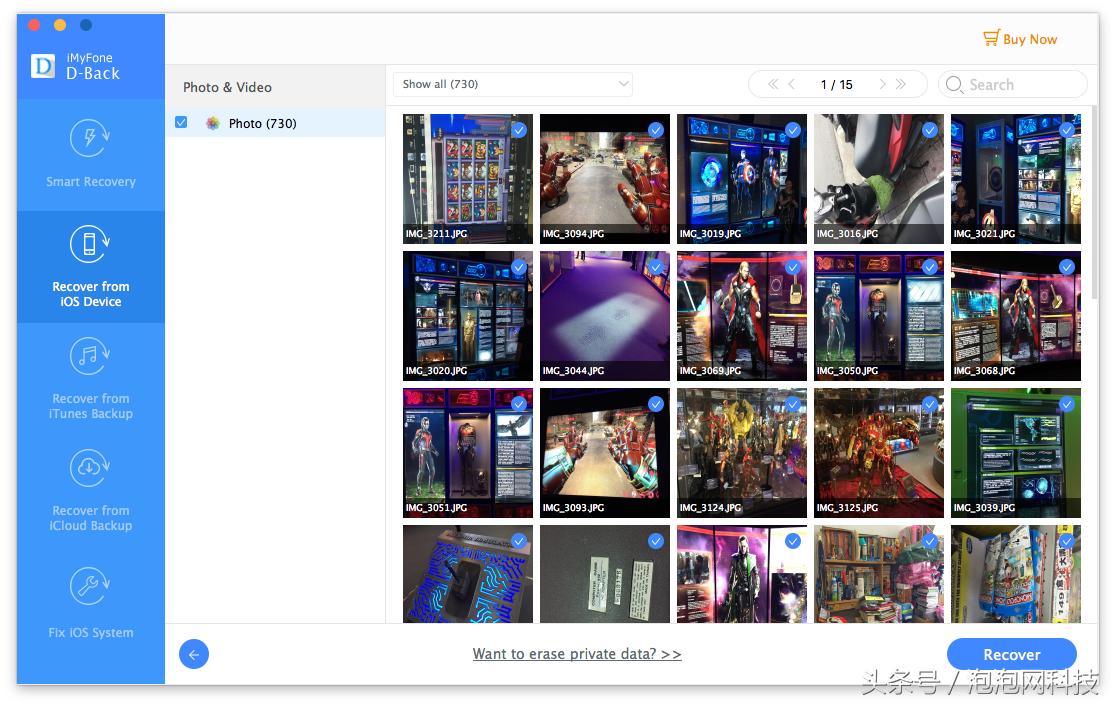Click the Photo & Video panel header

tap(227, 88)
